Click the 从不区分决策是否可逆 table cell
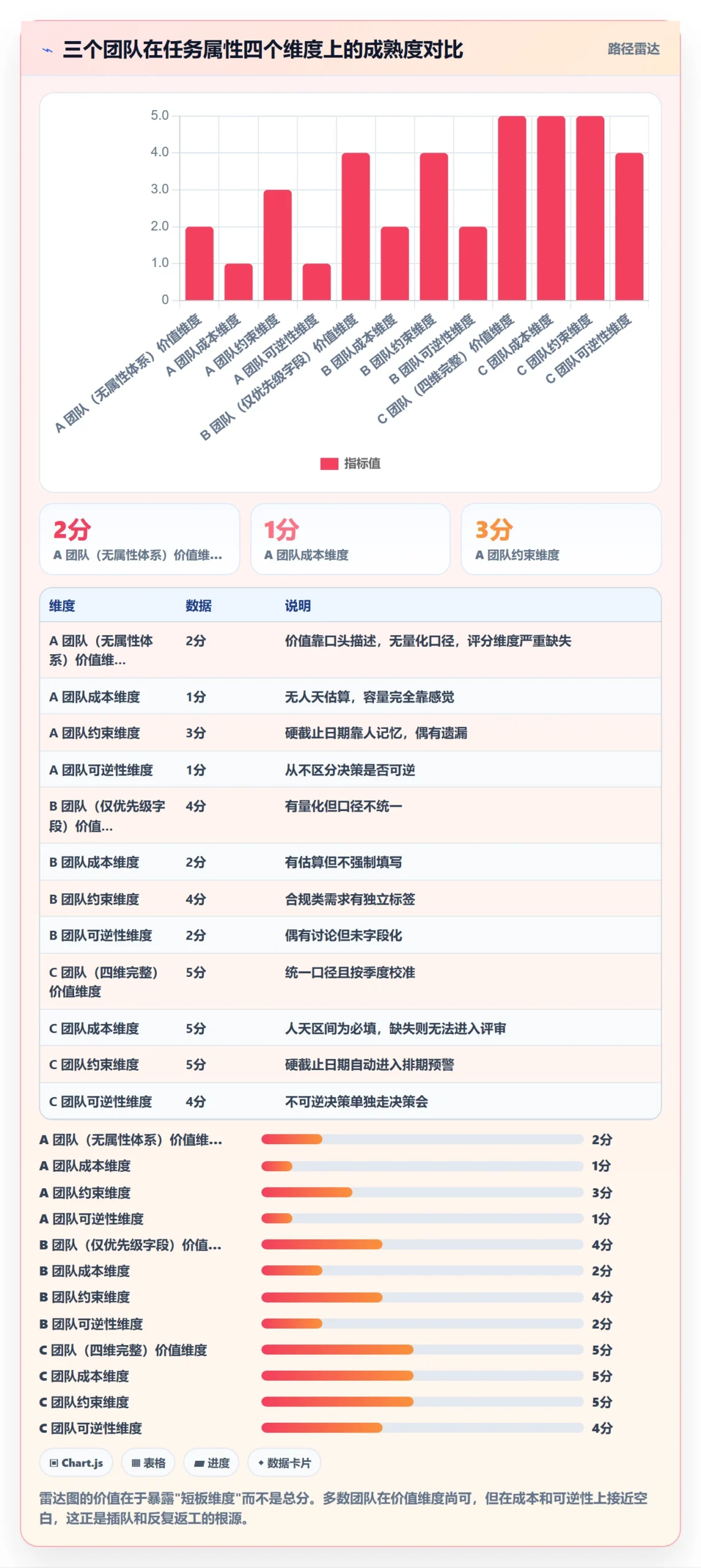 pyautogui.click(x=350, y=770)
